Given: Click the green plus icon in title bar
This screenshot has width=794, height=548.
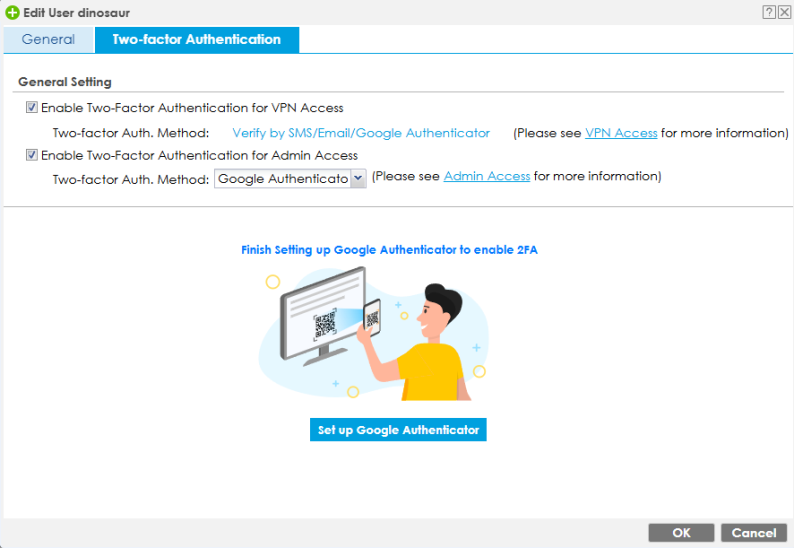Looking at the screenshot, I should click(12, 13).
